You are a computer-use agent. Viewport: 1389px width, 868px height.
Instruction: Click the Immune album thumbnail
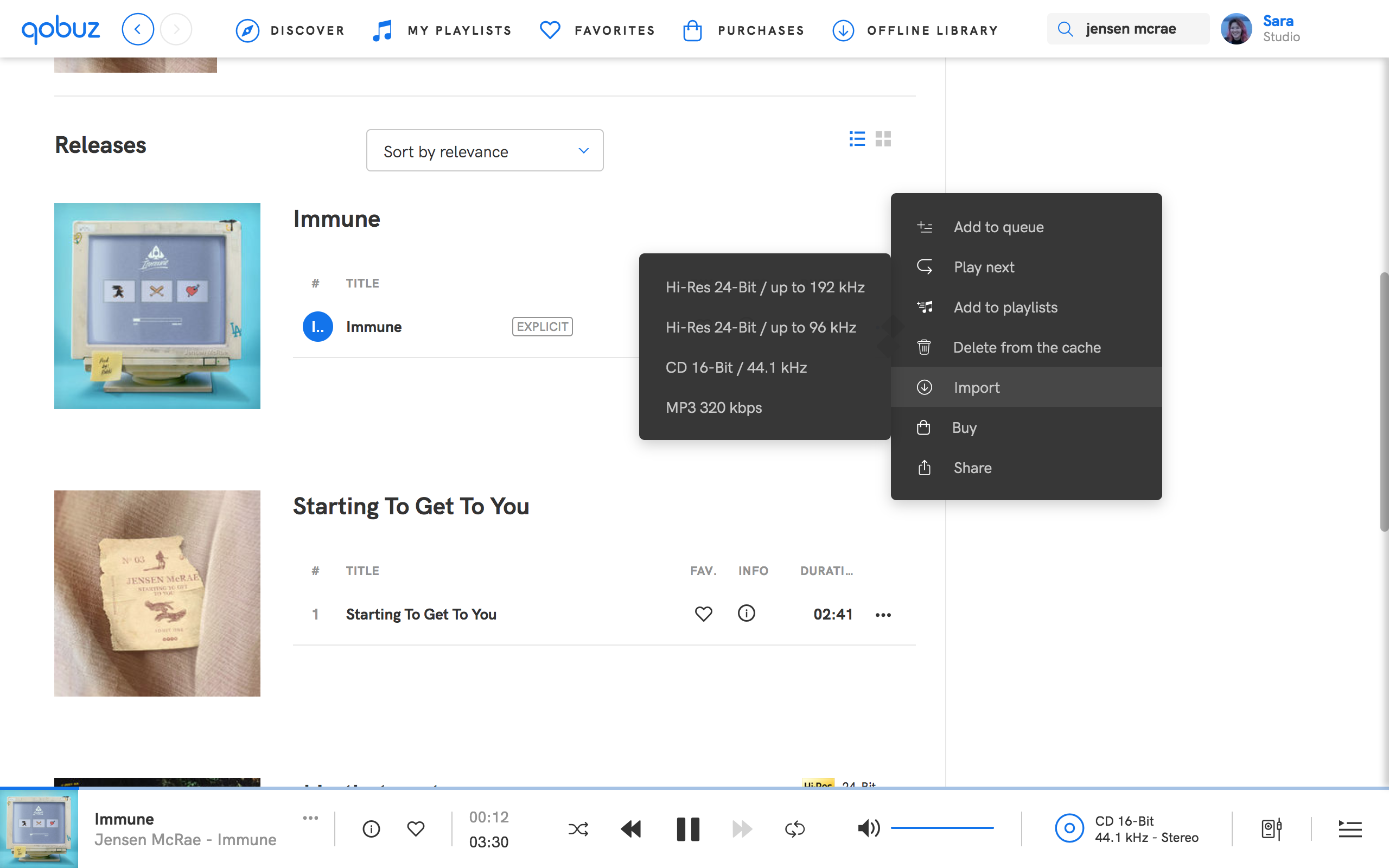coord(157,305)
